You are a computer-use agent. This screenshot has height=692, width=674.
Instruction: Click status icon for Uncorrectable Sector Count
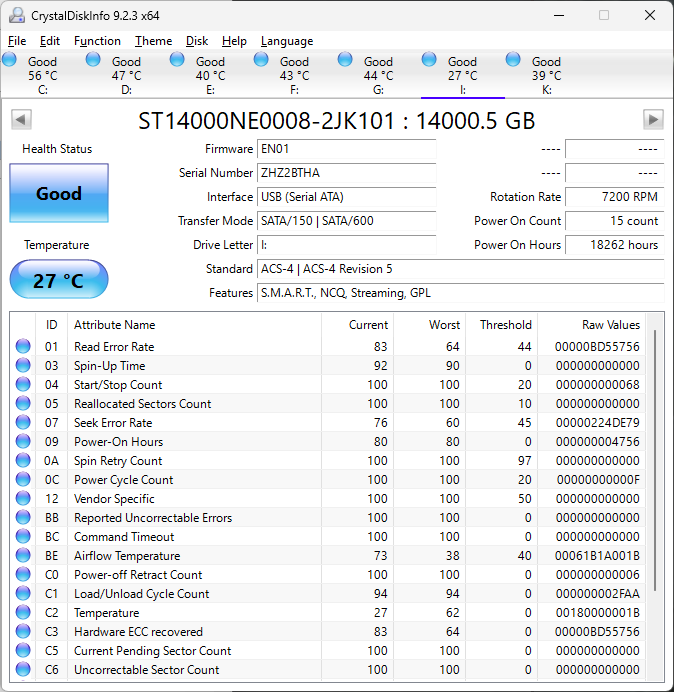[23, 669]
